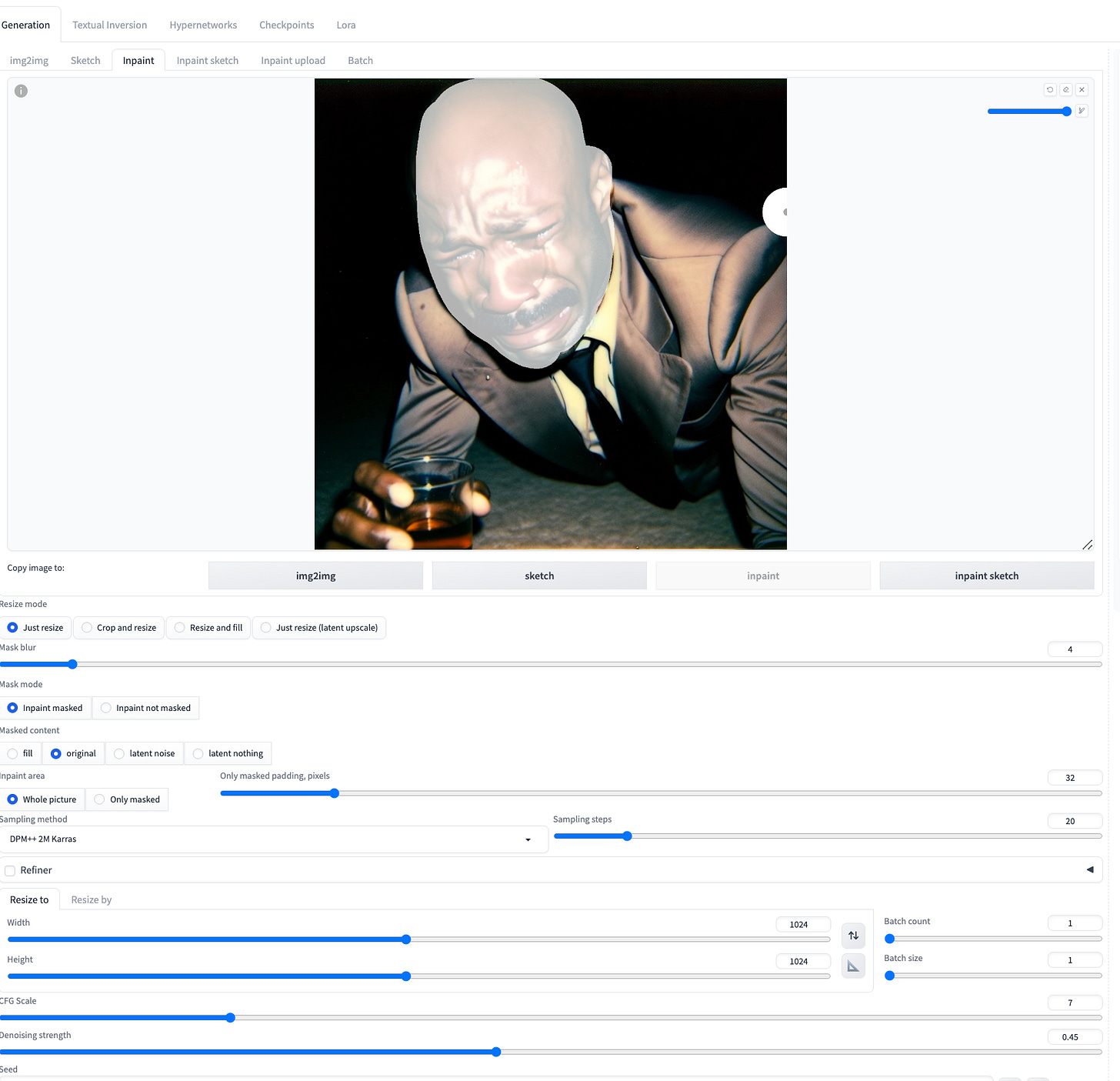Switch to the Textual Inversion tab
Viewport: 1120px width, 1081px height.
click(109, 25)
